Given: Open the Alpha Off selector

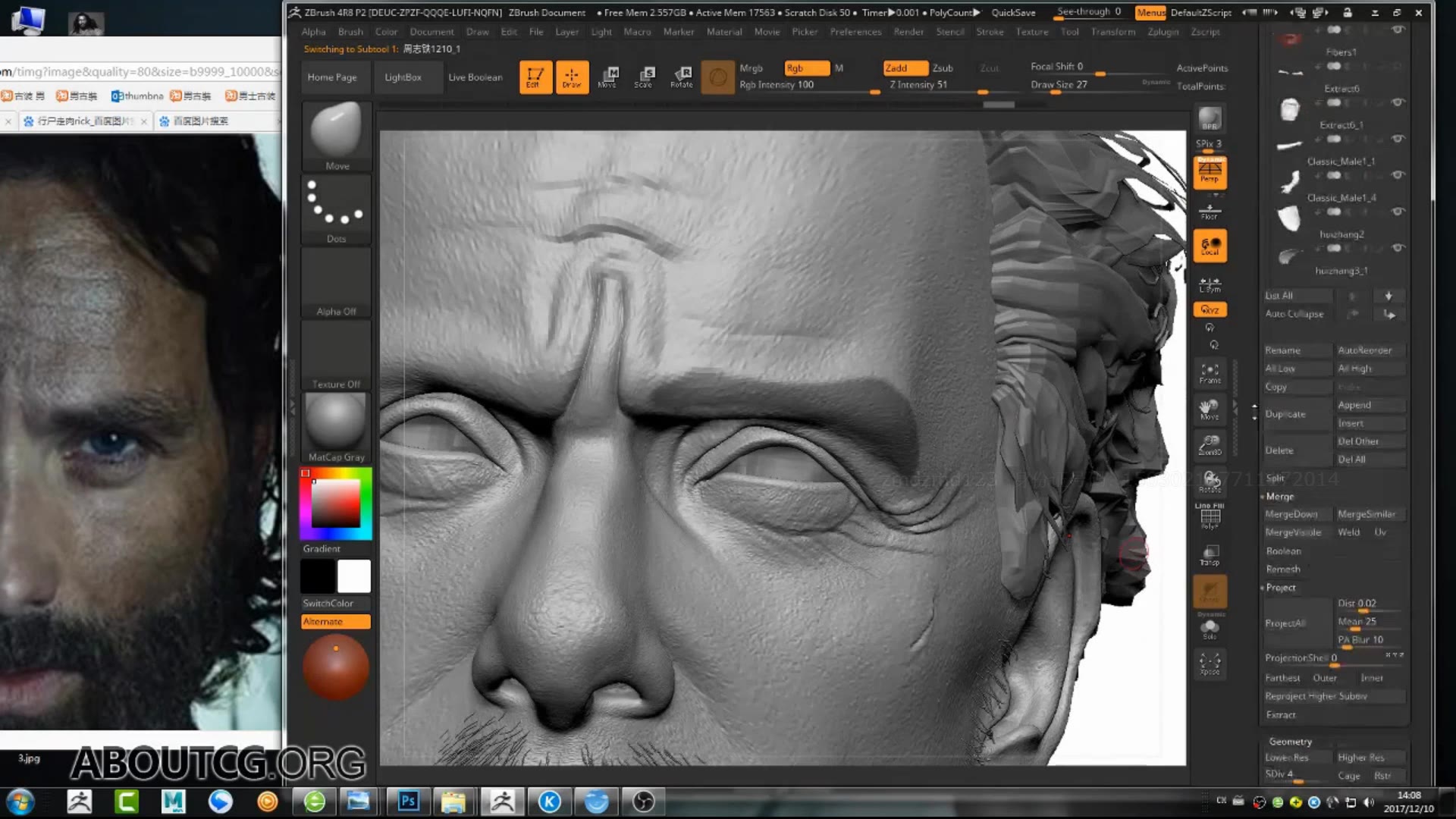Looking at the screenshot, I should 337,282.
